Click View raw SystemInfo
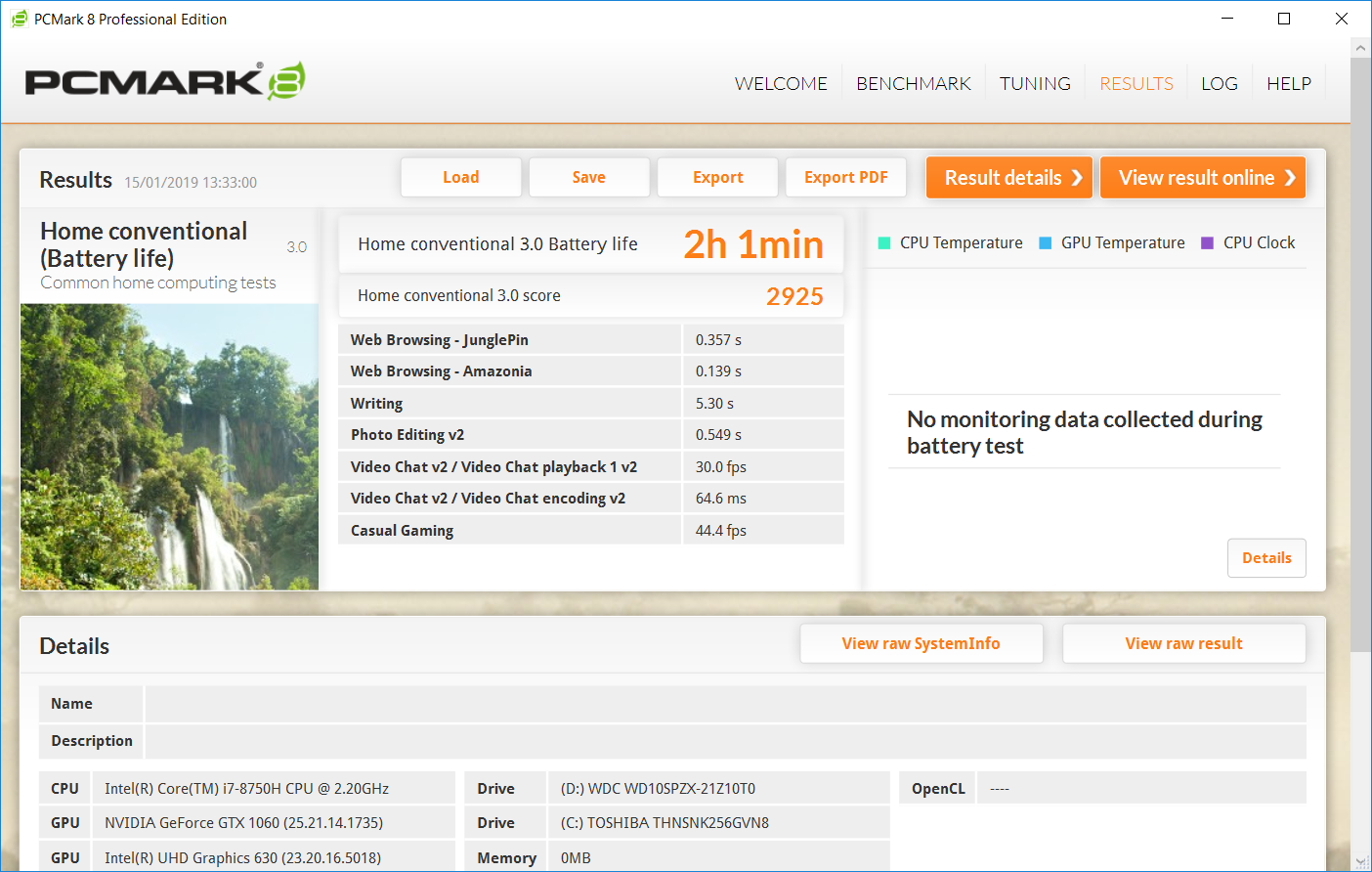This screenshot has width=1372, height=872. (922, 643)
